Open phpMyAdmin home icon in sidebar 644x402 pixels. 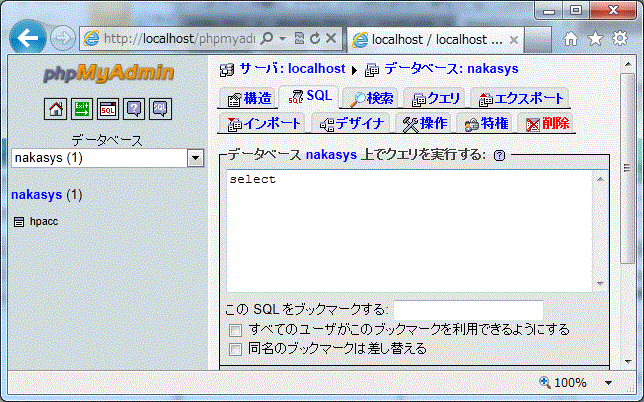pyautogui.click(x=55, y=109)
